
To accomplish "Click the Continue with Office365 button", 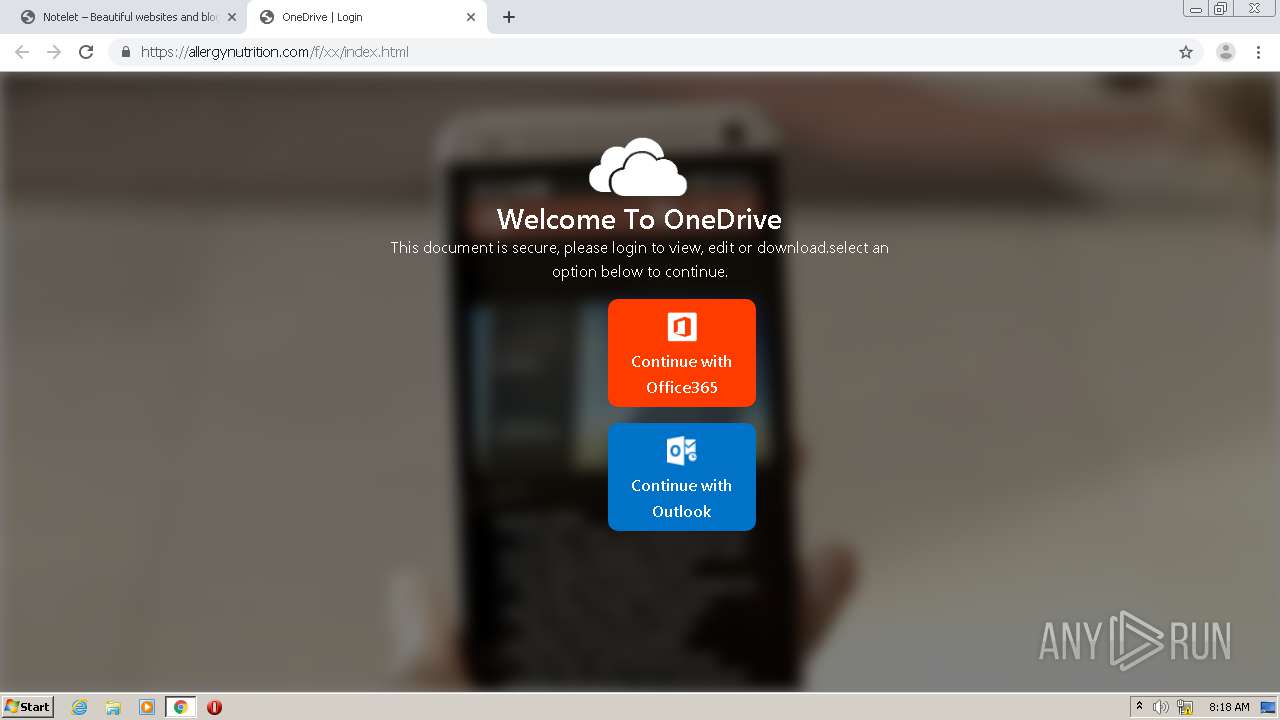I will (682, 353).
